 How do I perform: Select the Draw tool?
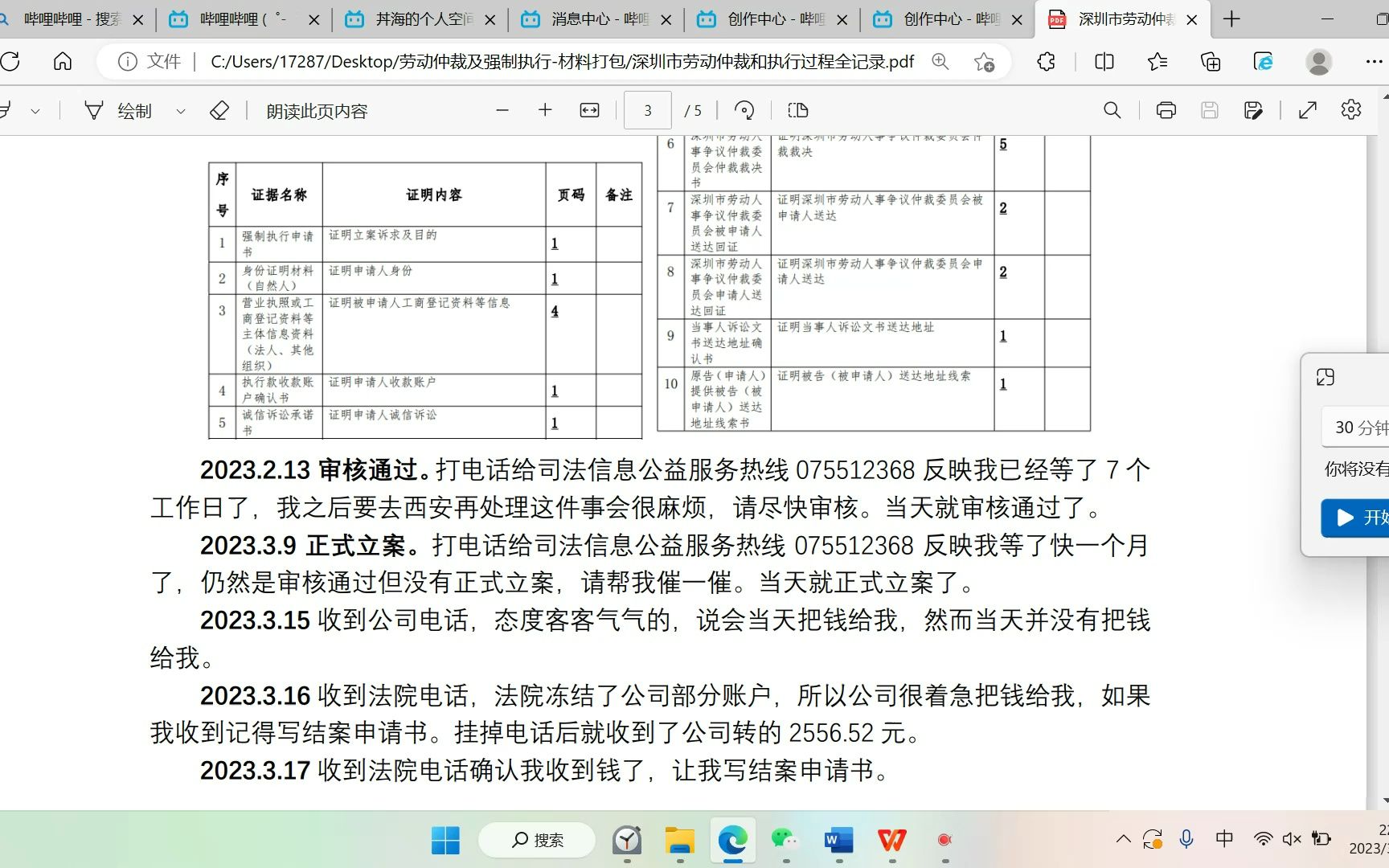(x=119, y=111)
